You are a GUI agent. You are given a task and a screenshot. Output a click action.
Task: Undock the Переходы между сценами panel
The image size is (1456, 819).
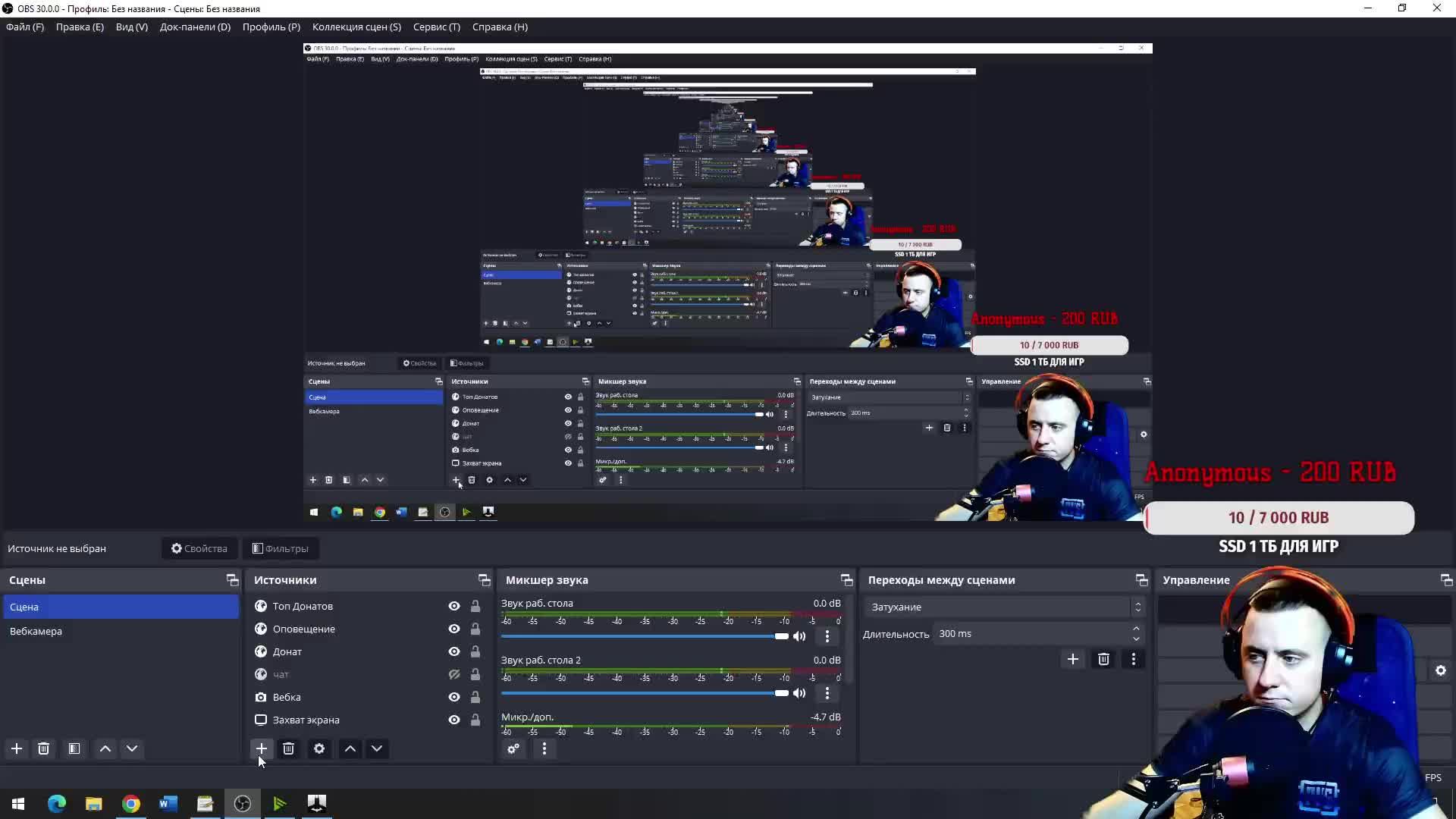tap(1141, 580)
